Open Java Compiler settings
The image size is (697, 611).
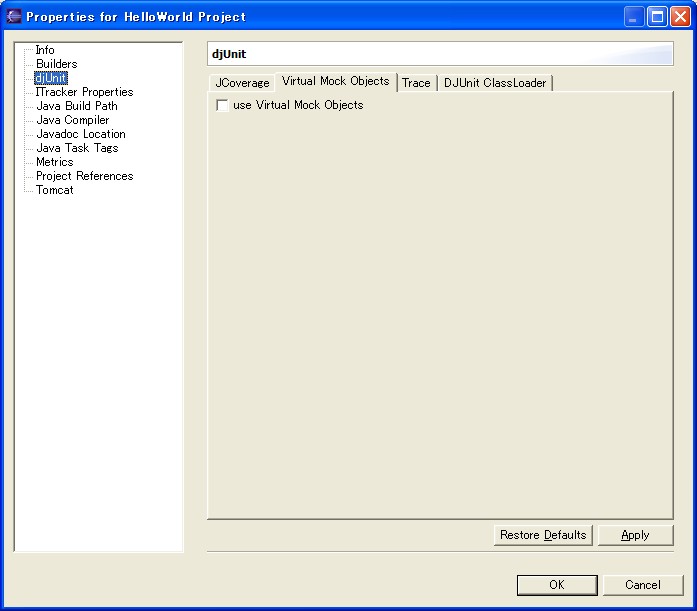click(72, 120)
